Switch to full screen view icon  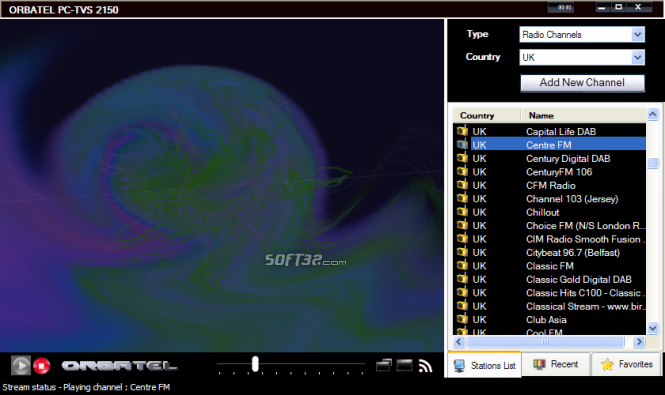404,365
